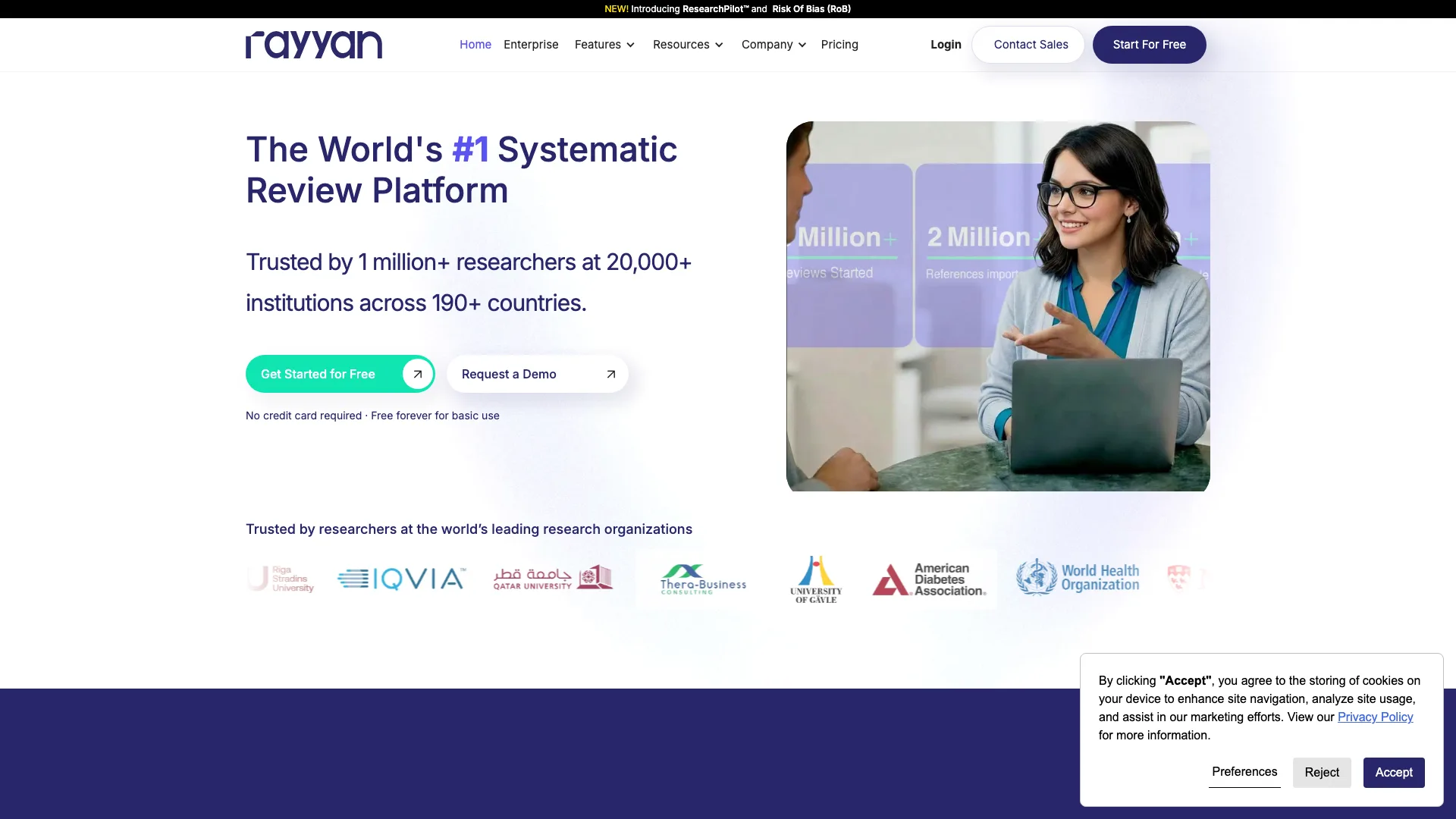Open cookie Preferences
This screenshot has height=819, width=1456.
click(x=1244, y=772)
